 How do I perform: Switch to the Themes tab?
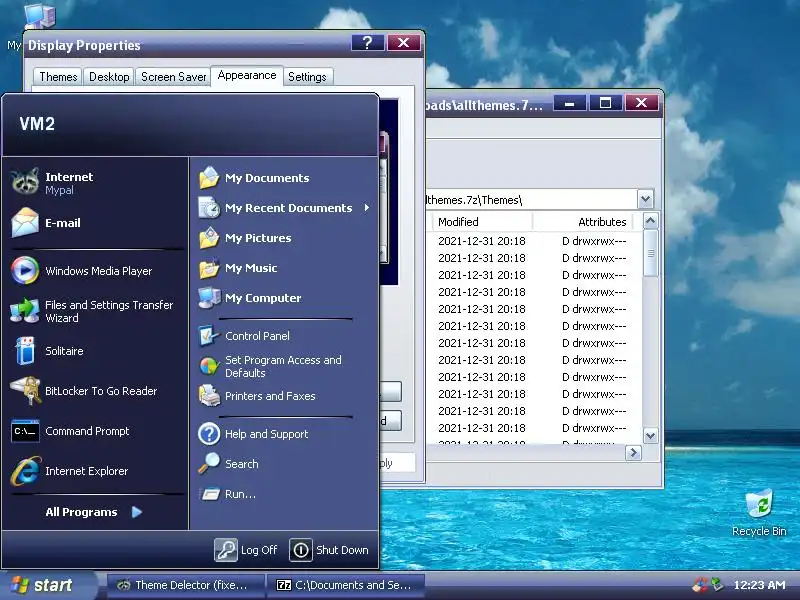58,77
